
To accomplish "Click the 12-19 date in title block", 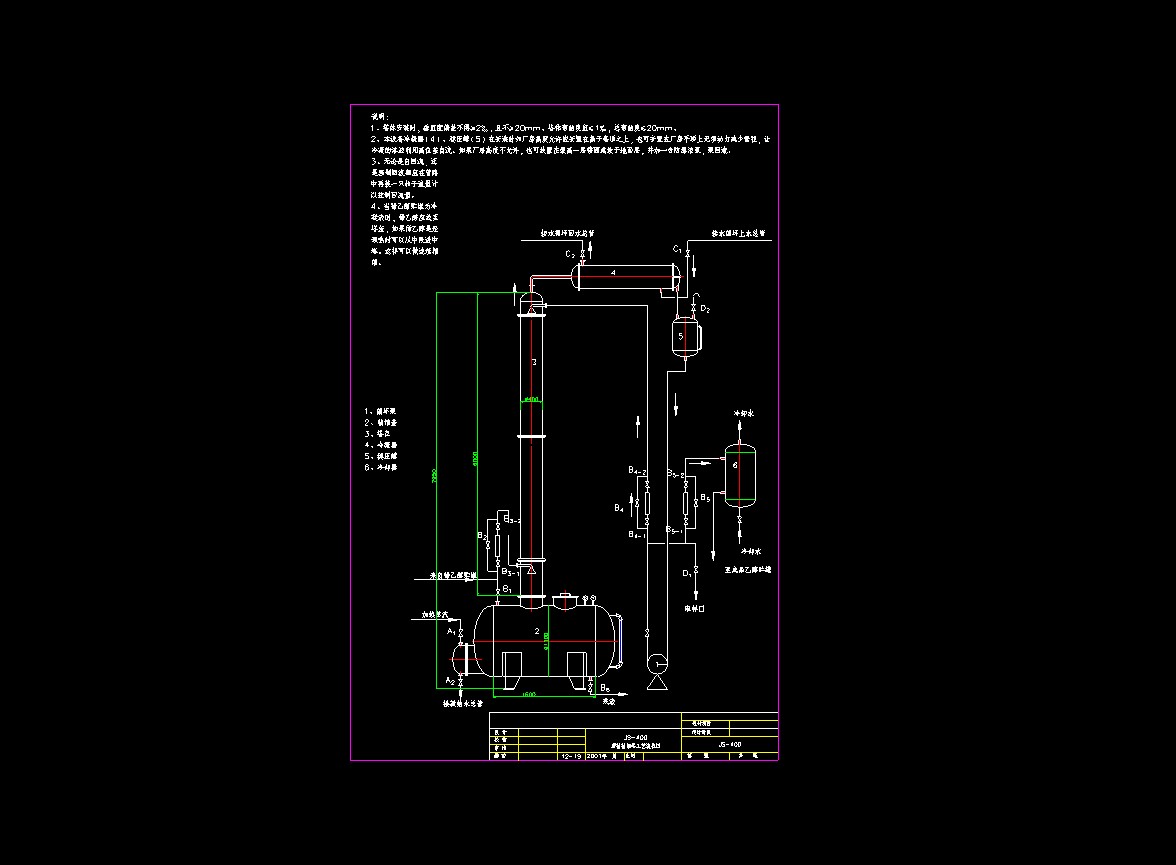I will coord(571,756).
